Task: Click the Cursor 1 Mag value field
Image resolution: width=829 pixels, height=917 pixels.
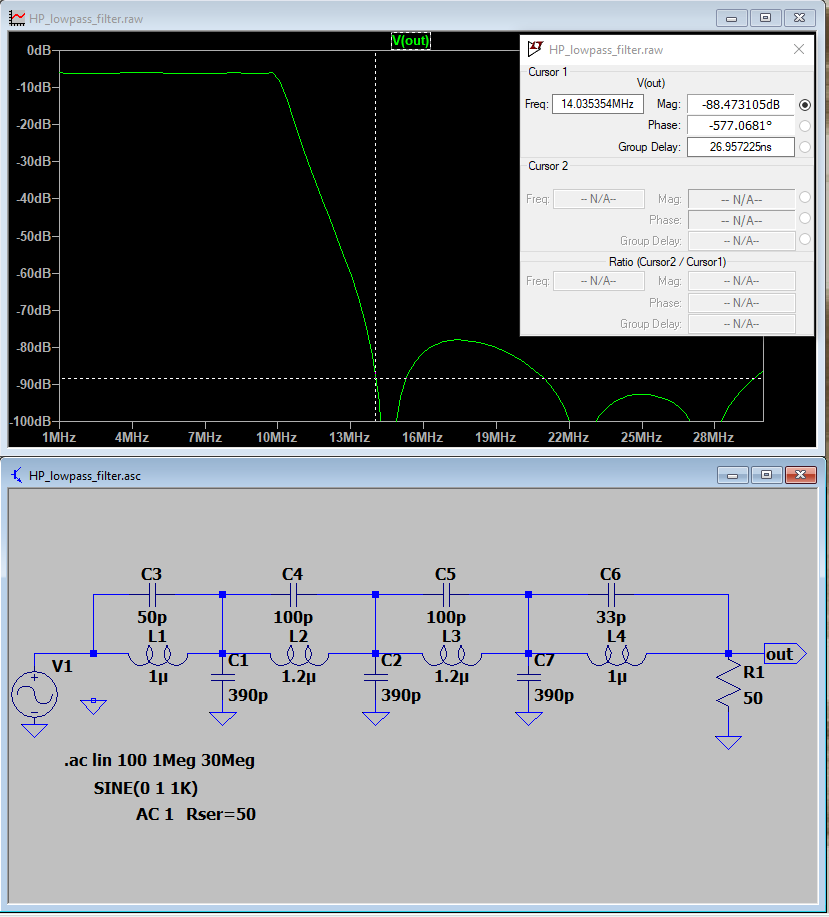Action: pos(741,105)
